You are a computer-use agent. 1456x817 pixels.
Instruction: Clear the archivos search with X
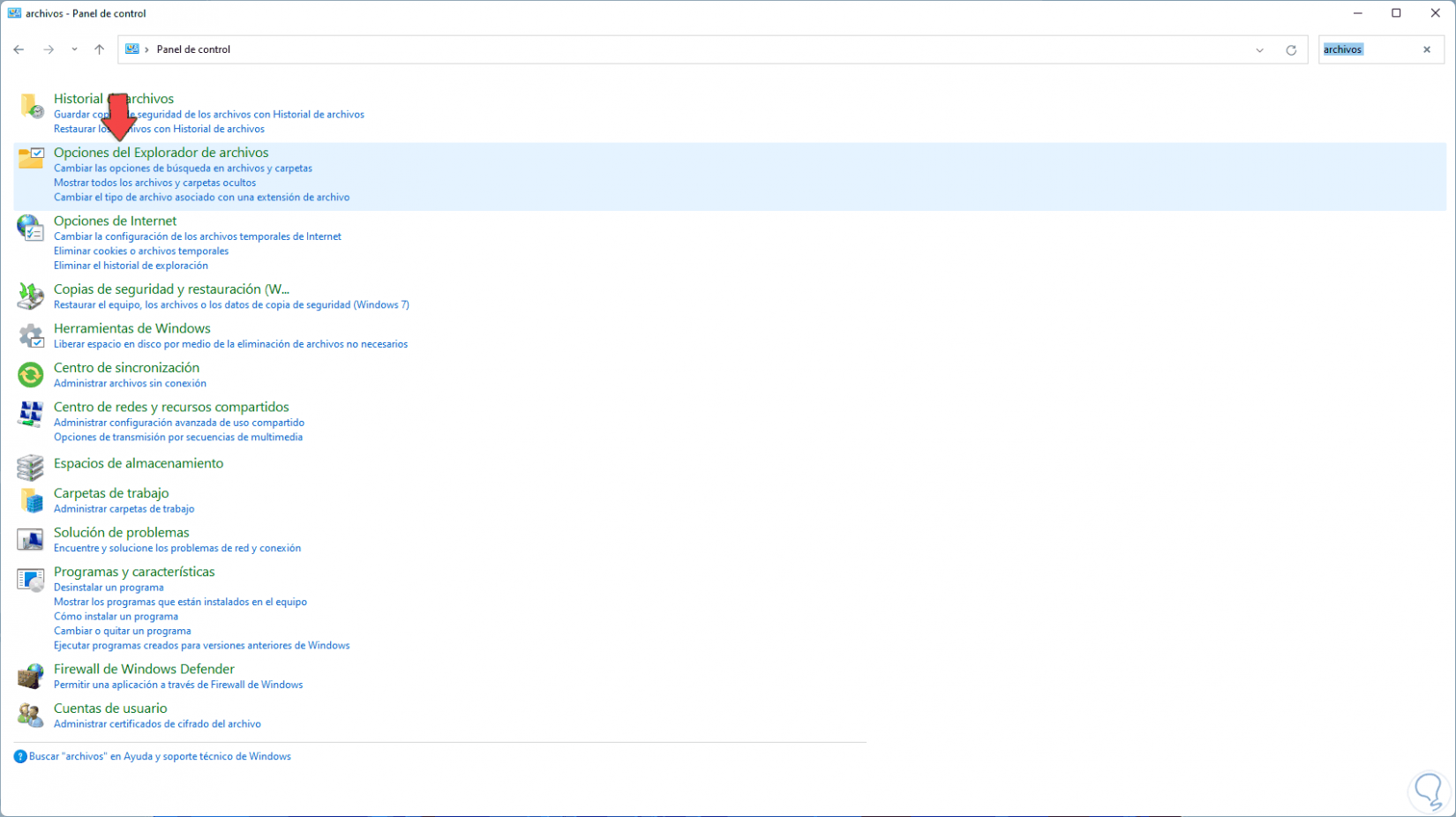coord(1427,49)
